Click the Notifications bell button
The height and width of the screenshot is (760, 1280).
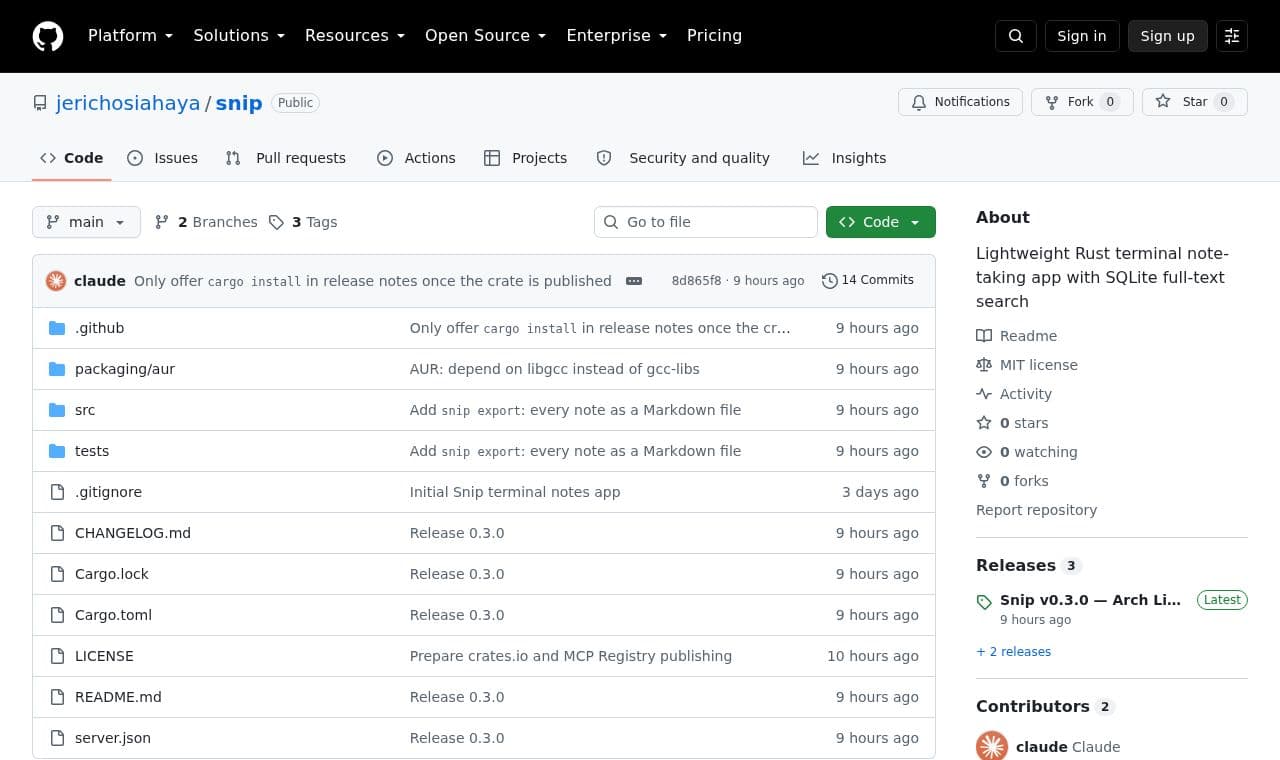(960, 102)
